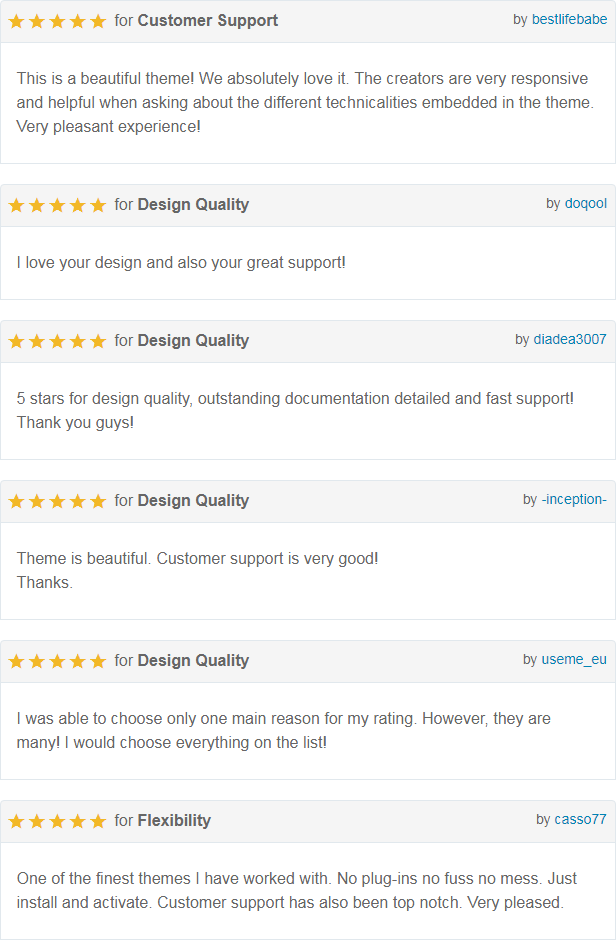The width and height of the screenshot is (616, 940).
Task: Open doqool's user profile link
Action: click(585, 203)
